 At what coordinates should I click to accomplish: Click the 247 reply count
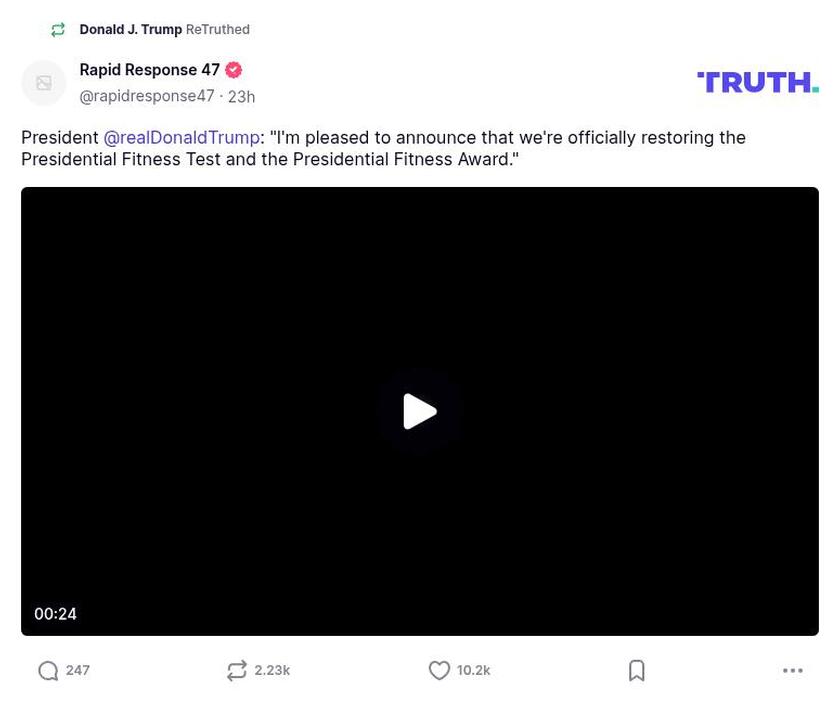point(76,670)
